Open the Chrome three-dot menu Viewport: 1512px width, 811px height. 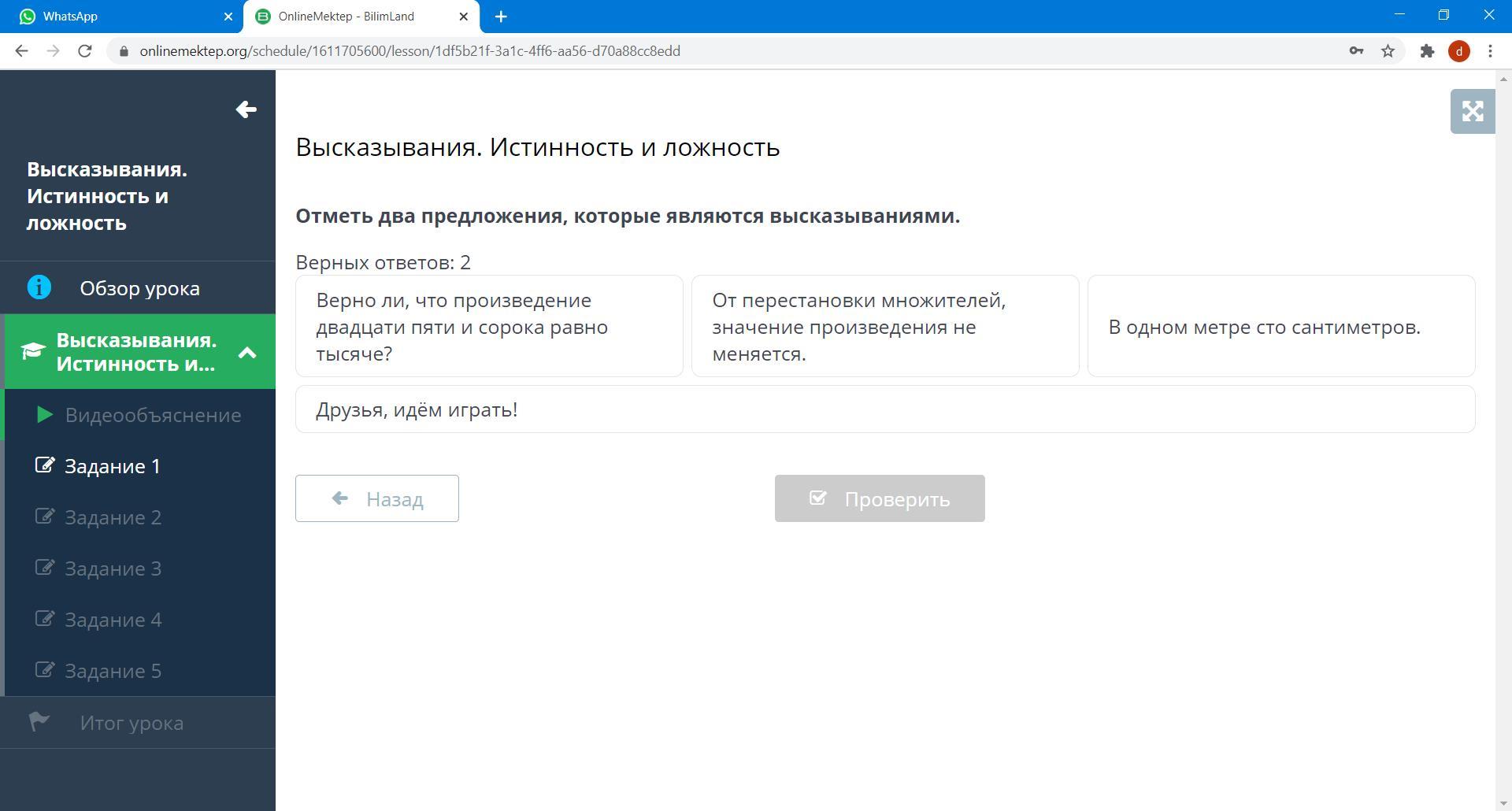1490,51
